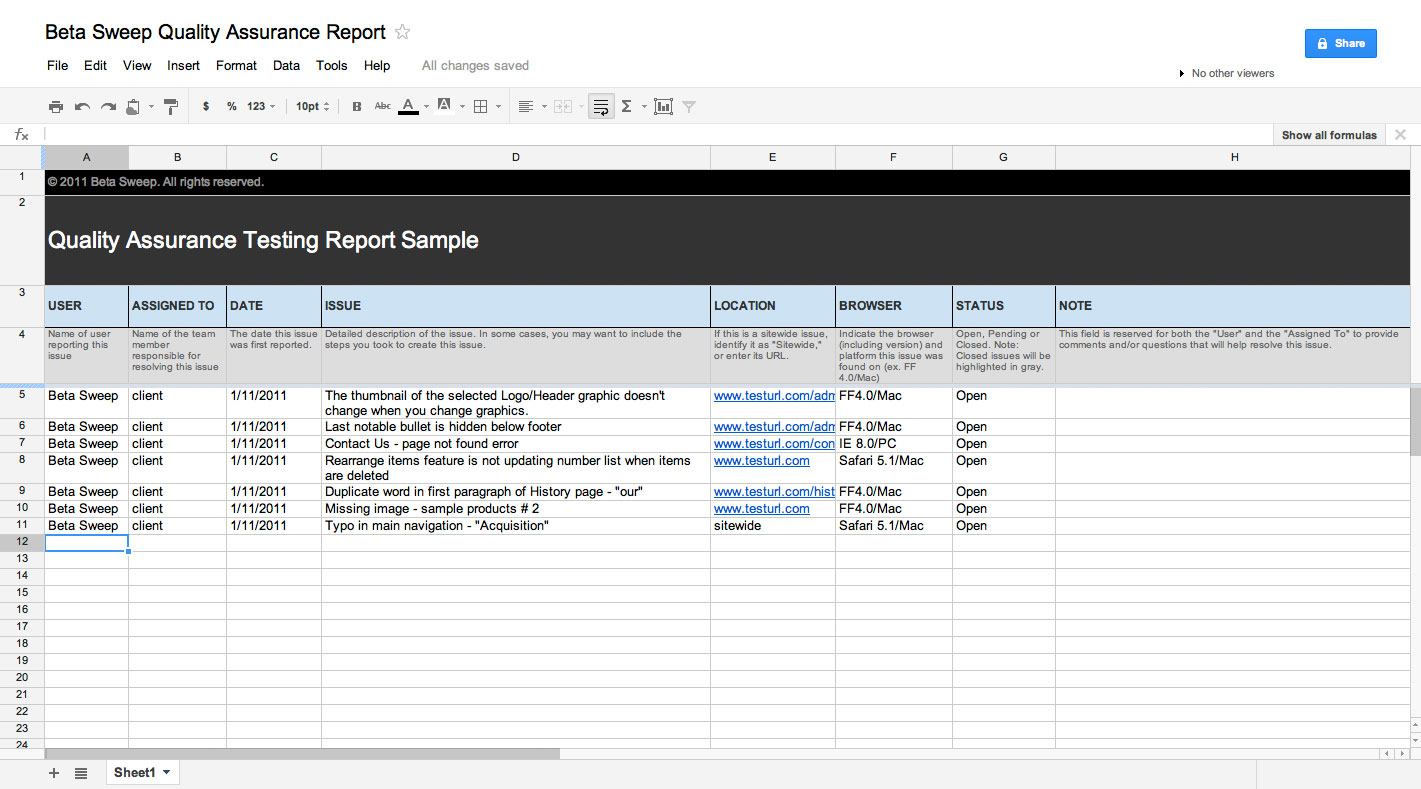Screen dimensions: 1421x789
Task: Open the sigma functions icon
Action: 627,106
